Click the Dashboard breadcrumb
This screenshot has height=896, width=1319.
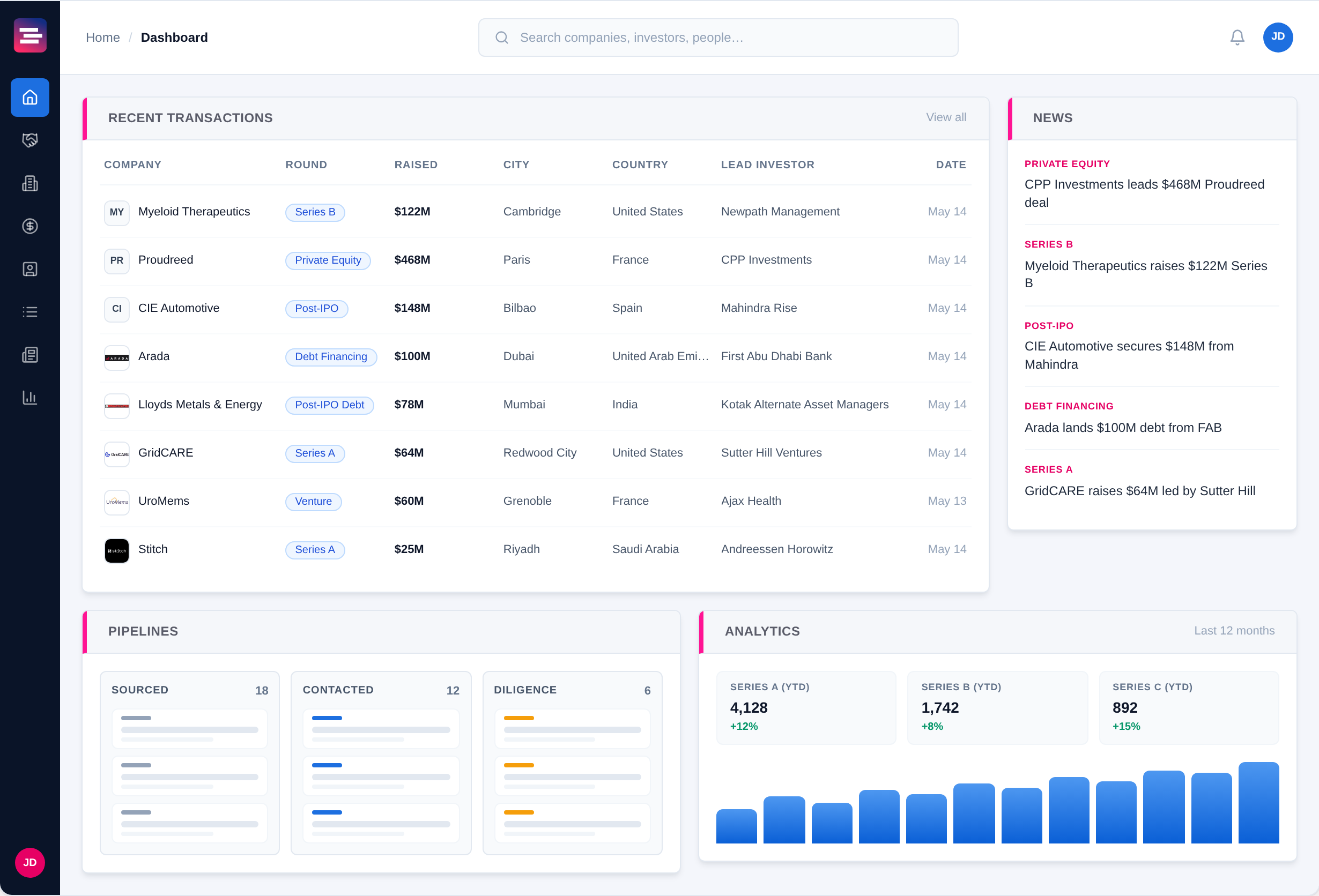(174, 38)
